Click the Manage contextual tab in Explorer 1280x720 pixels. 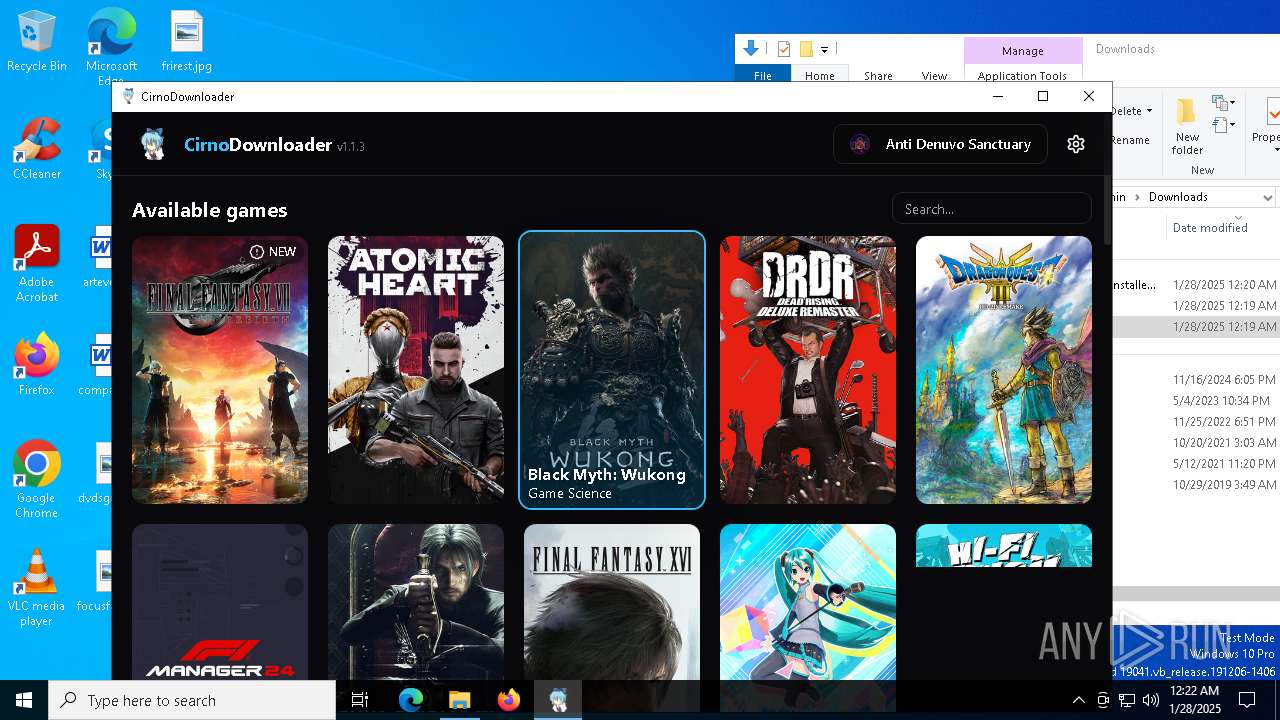point(1023,50)
